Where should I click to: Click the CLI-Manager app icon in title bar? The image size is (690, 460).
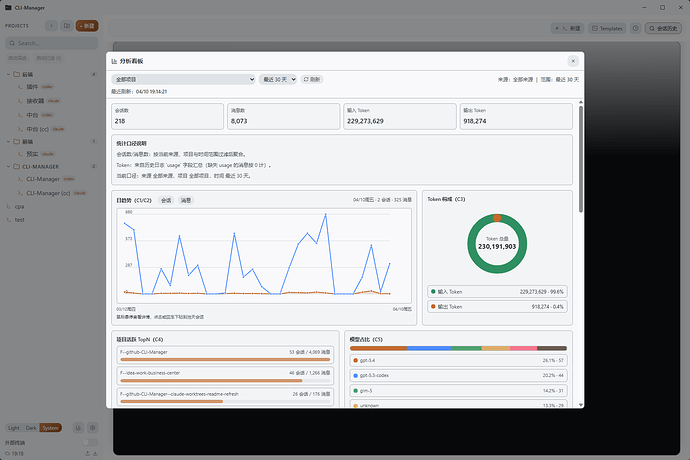(x=8, y=7)
